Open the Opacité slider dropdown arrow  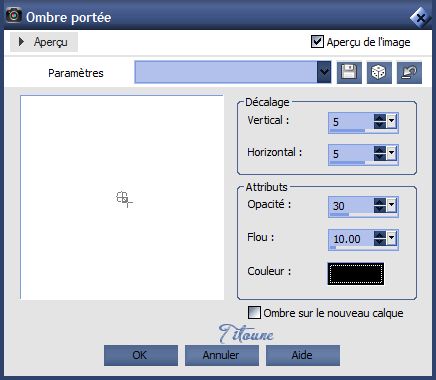coord(391,205)
